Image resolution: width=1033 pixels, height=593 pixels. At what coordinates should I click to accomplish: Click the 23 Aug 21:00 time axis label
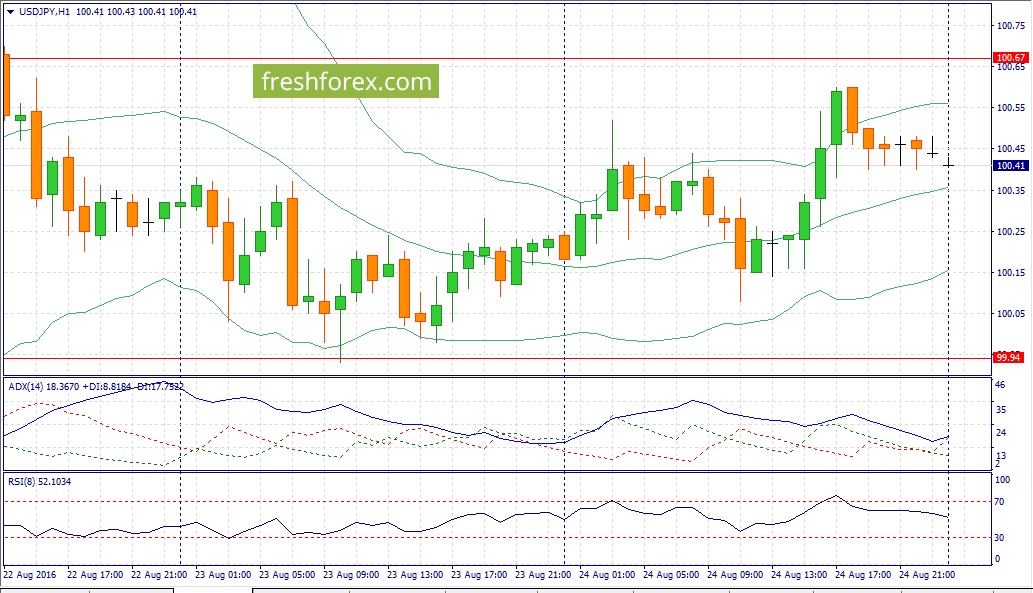[543, 575]
